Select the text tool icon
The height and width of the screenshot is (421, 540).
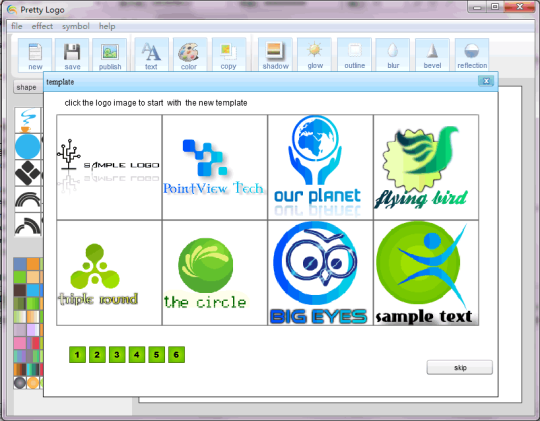[x=151, y=55]
